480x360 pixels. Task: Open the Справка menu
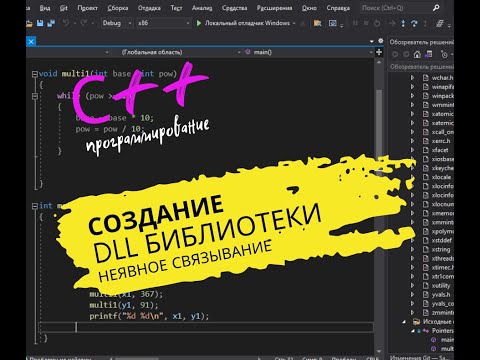click(338, 8)
